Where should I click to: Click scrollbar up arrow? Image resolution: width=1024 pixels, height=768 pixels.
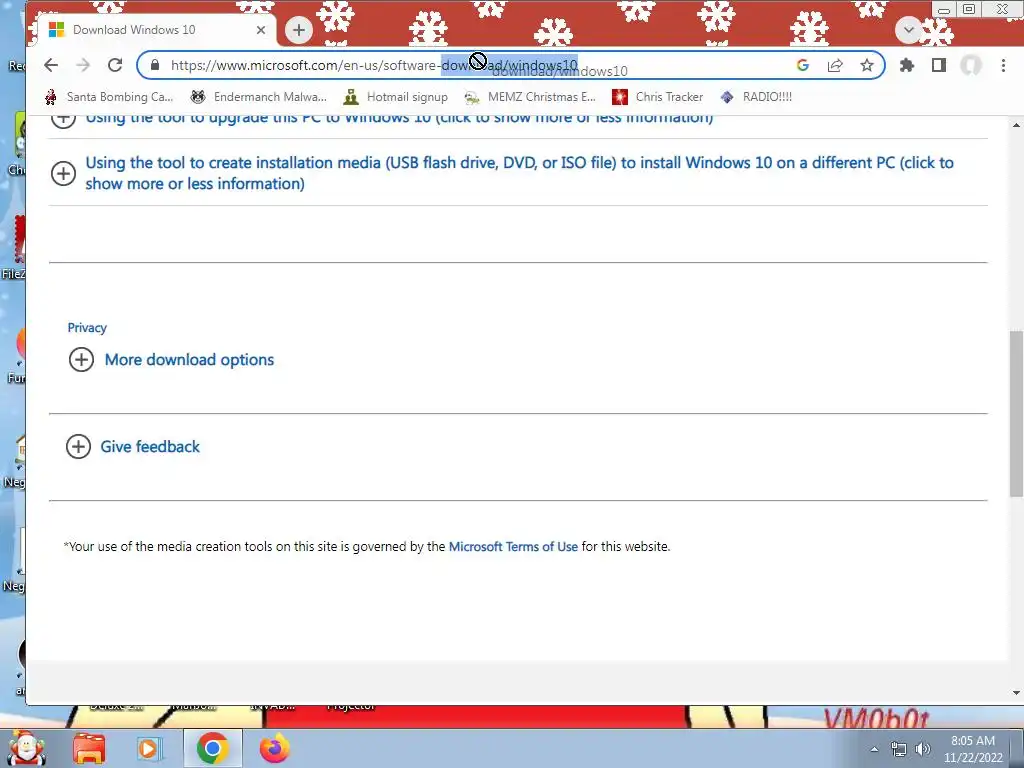pyautogui.click(x=1016, y=125)
